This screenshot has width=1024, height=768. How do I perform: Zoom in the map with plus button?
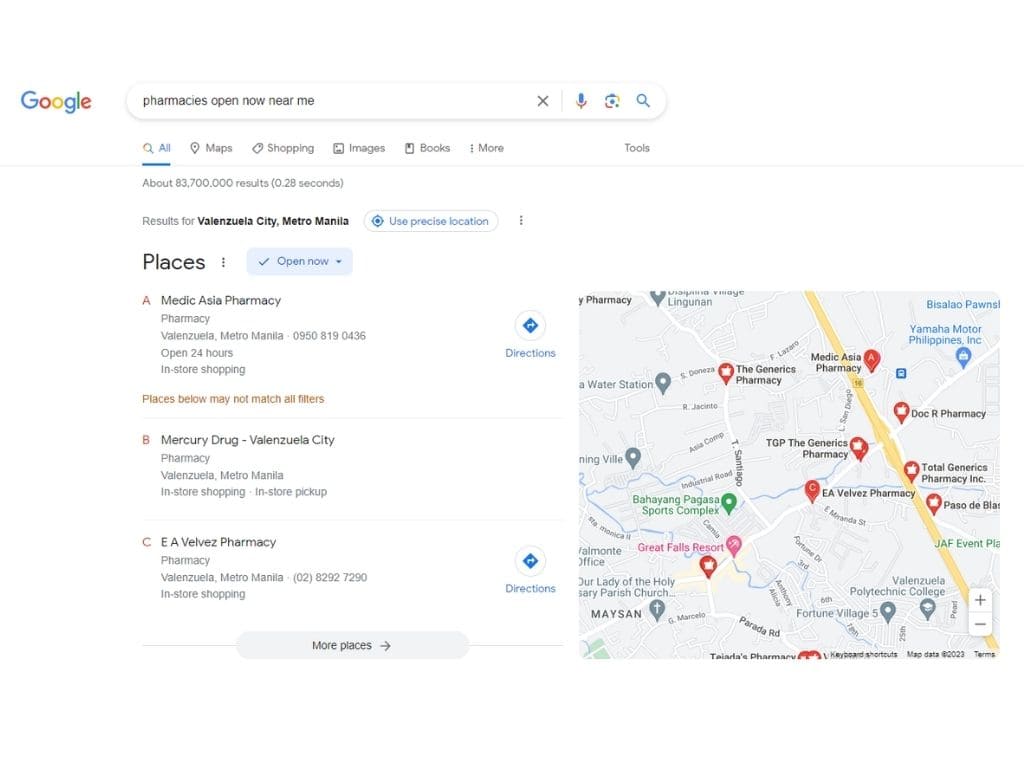point(980,600)
